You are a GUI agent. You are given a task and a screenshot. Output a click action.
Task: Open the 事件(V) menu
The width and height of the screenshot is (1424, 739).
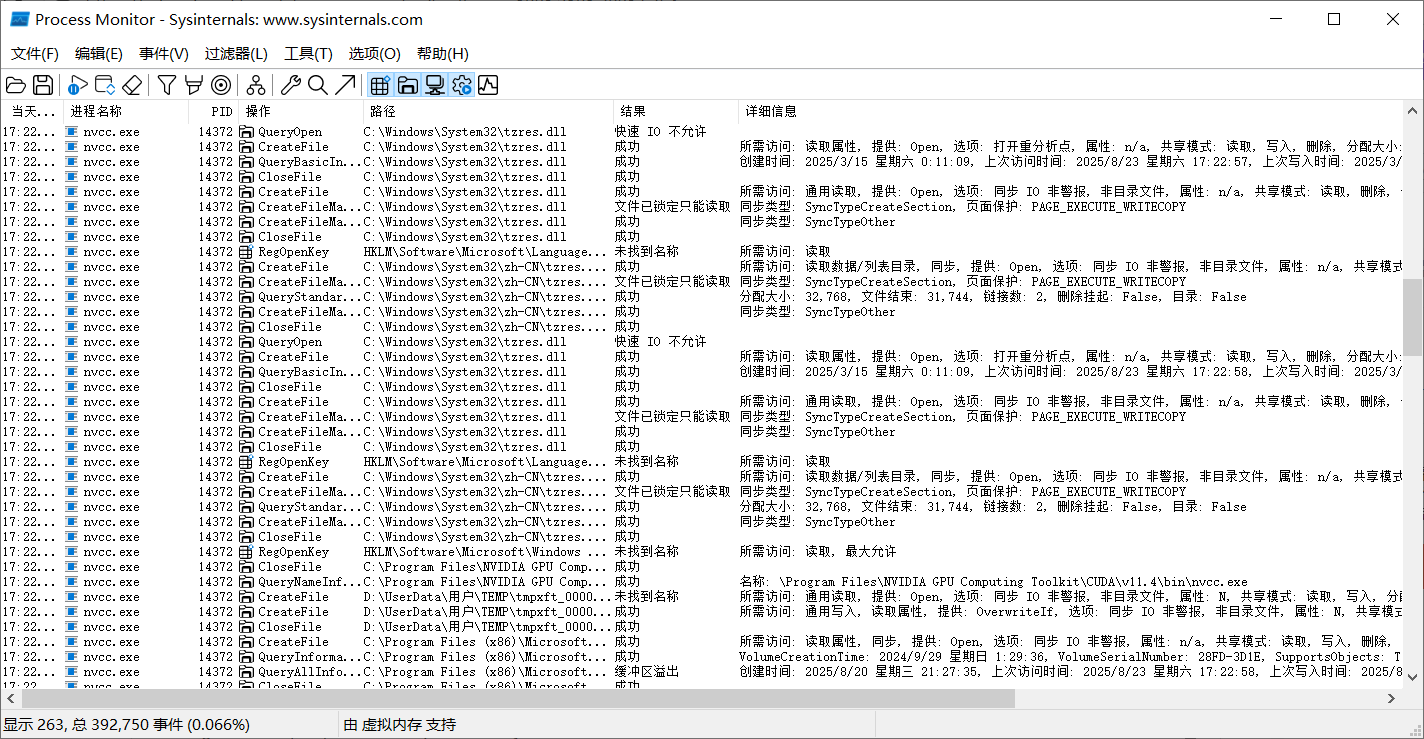164,54
